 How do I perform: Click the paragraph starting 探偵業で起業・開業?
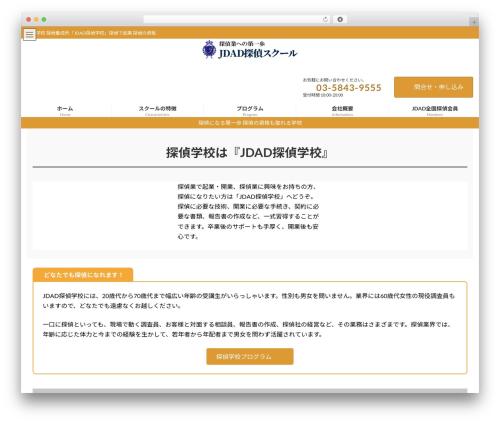point(248,212)
